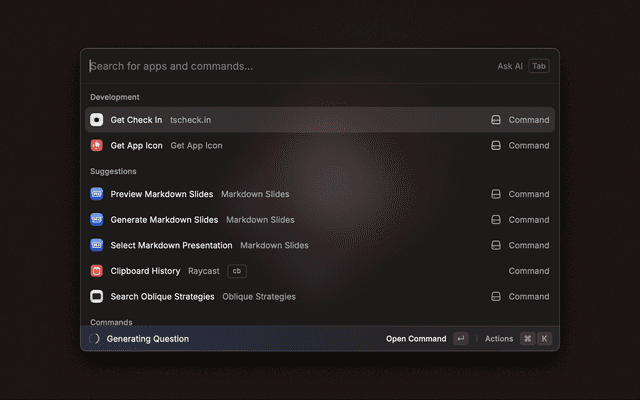Click the red Get App Icon icon
Screen dimensions: 640x400
(x=97, y=145)
